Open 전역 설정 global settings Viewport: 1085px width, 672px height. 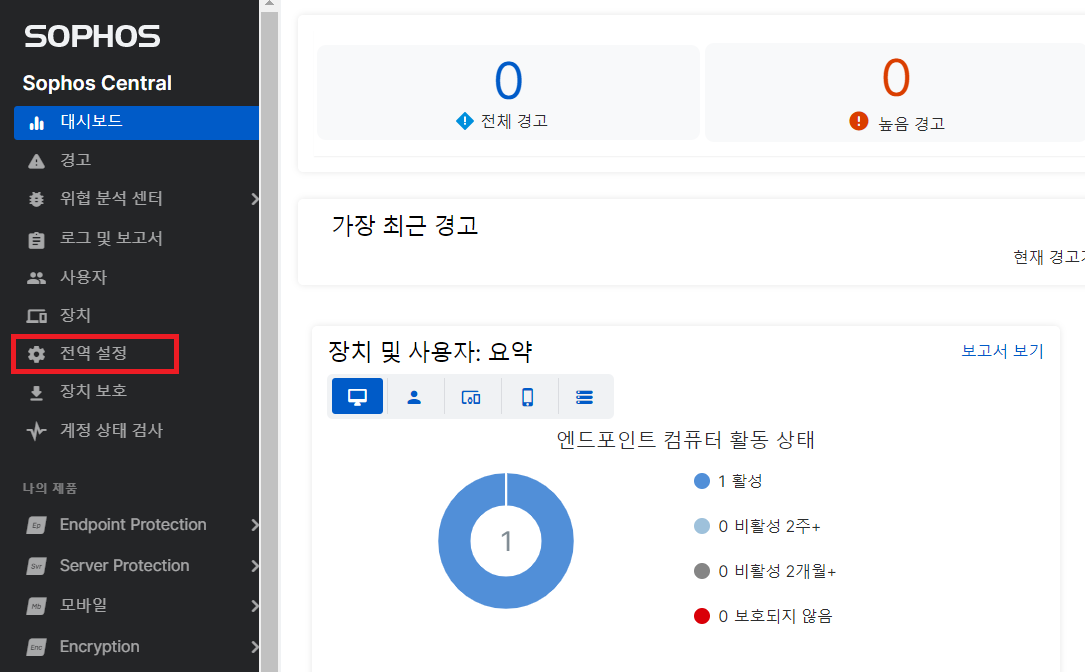[x=95, y=354]
